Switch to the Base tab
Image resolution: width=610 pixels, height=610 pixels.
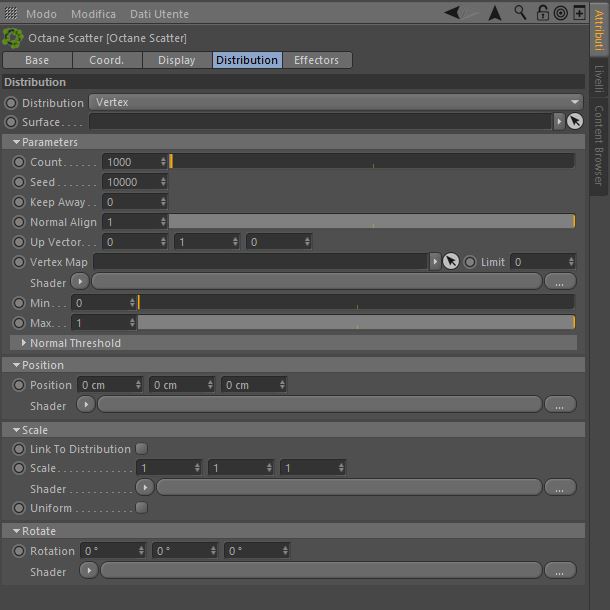[37, 60]
